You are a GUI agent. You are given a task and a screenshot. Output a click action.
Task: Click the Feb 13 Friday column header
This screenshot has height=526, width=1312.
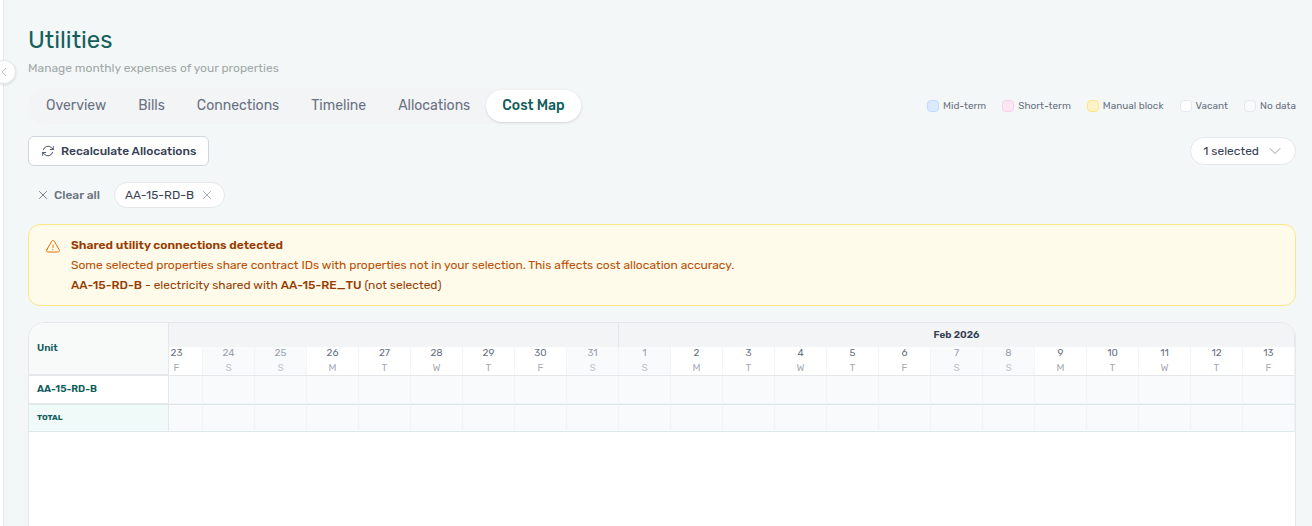pyautogui.click(x=1268, y=359)
